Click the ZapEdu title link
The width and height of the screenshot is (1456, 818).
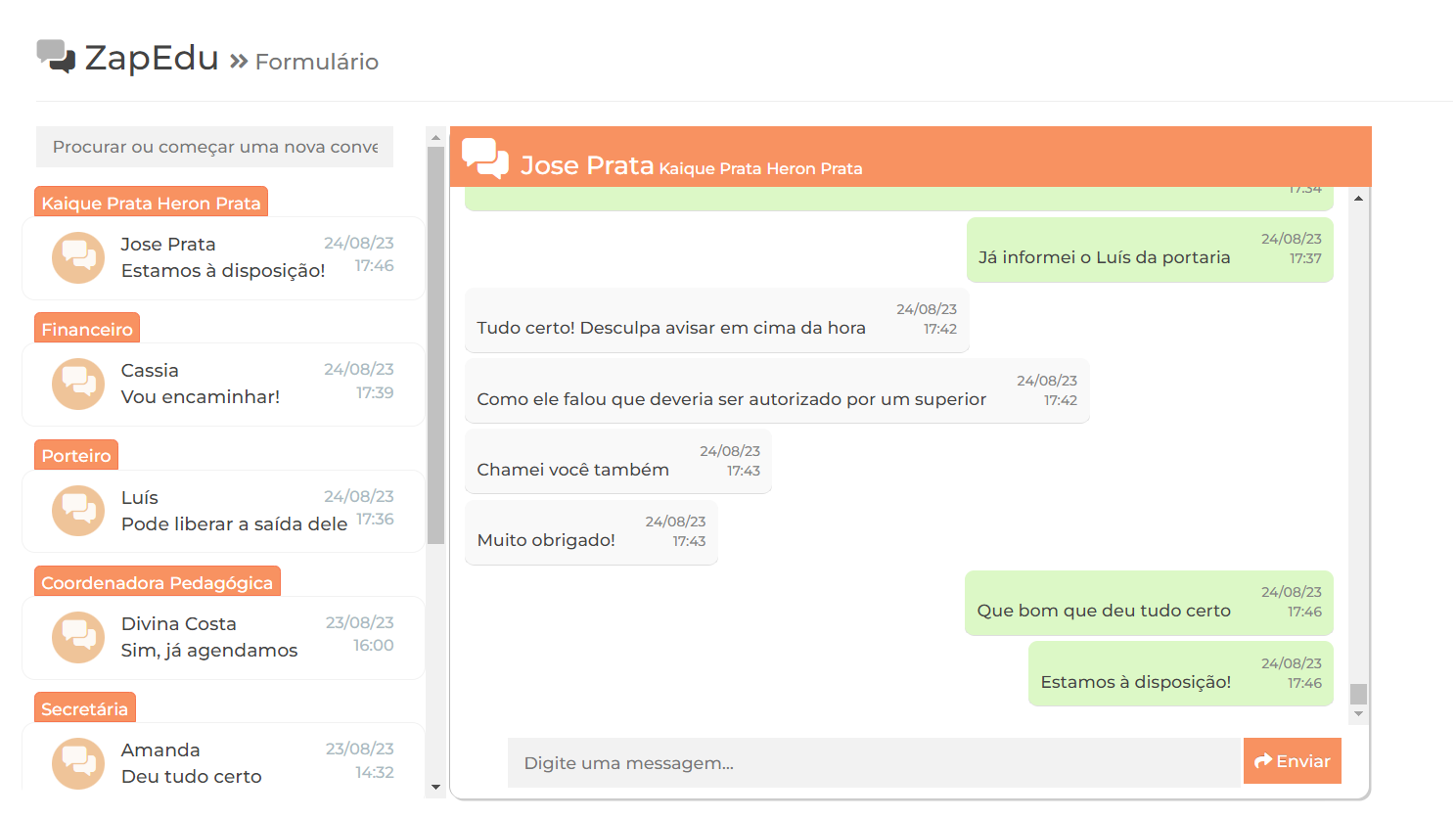tap(152, 58)
